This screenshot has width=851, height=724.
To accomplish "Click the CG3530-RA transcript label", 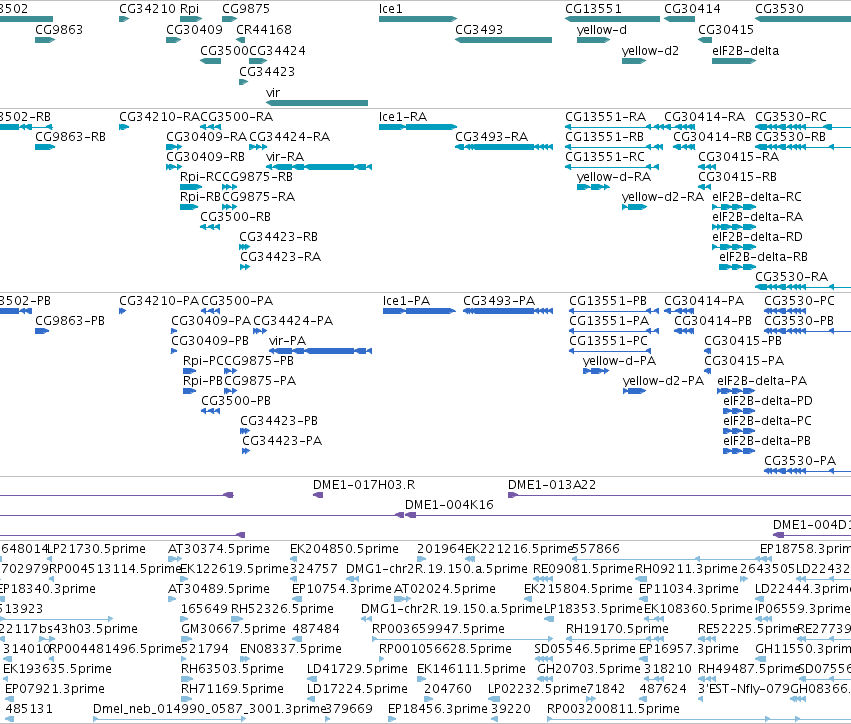I will (791, 277).
